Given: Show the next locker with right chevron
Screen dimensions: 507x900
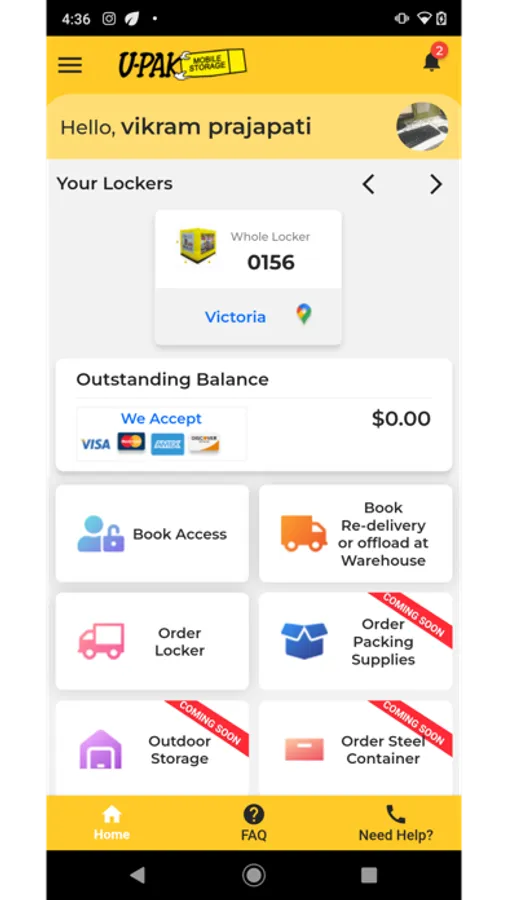Looking at the screenshot, I should click(x=436, y=184).
